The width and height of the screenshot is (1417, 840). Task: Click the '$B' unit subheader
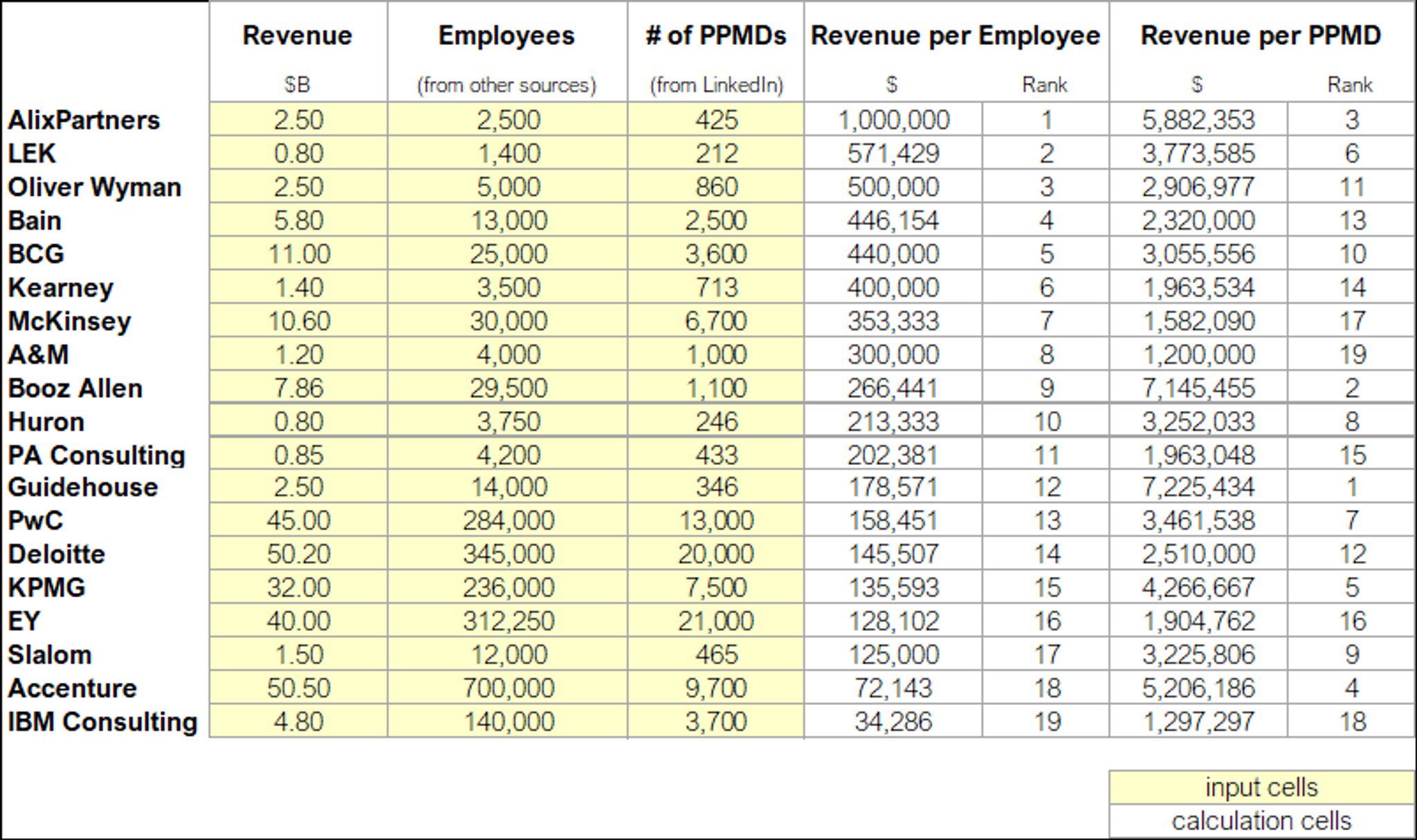point(298,84)
